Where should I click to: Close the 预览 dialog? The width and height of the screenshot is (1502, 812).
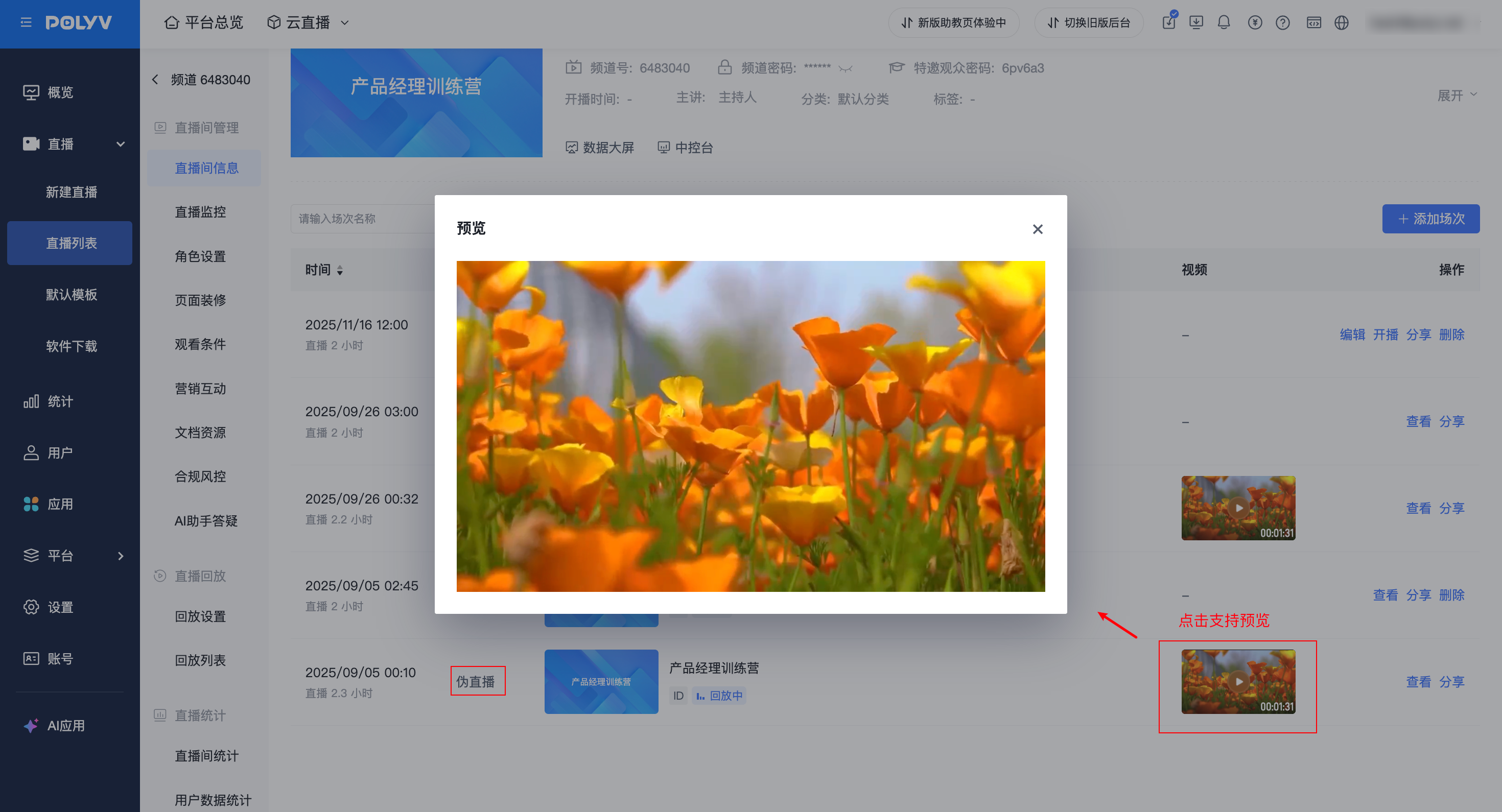pyautogui.click(x=1037, y=229)
